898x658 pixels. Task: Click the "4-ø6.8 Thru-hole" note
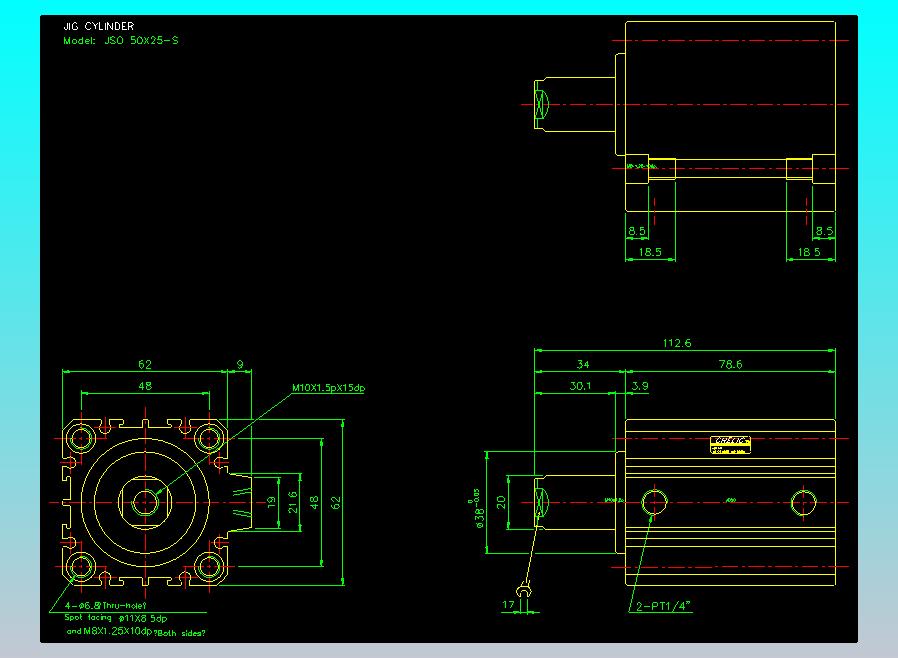click(105, 605)
